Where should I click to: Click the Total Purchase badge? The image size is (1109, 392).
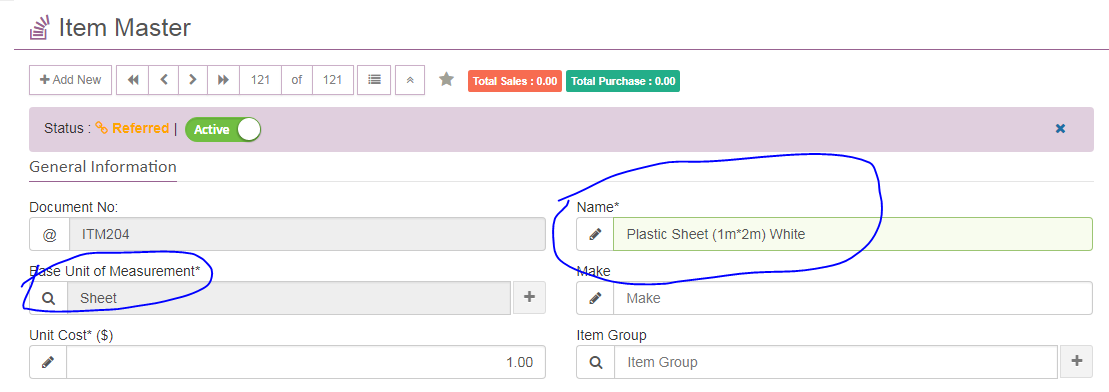(622, 81)
